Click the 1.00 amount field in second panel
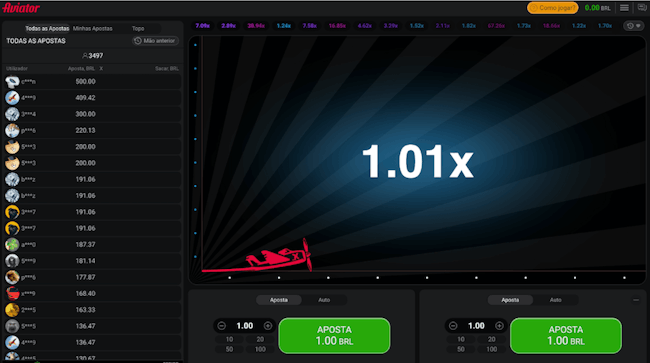 476,326
